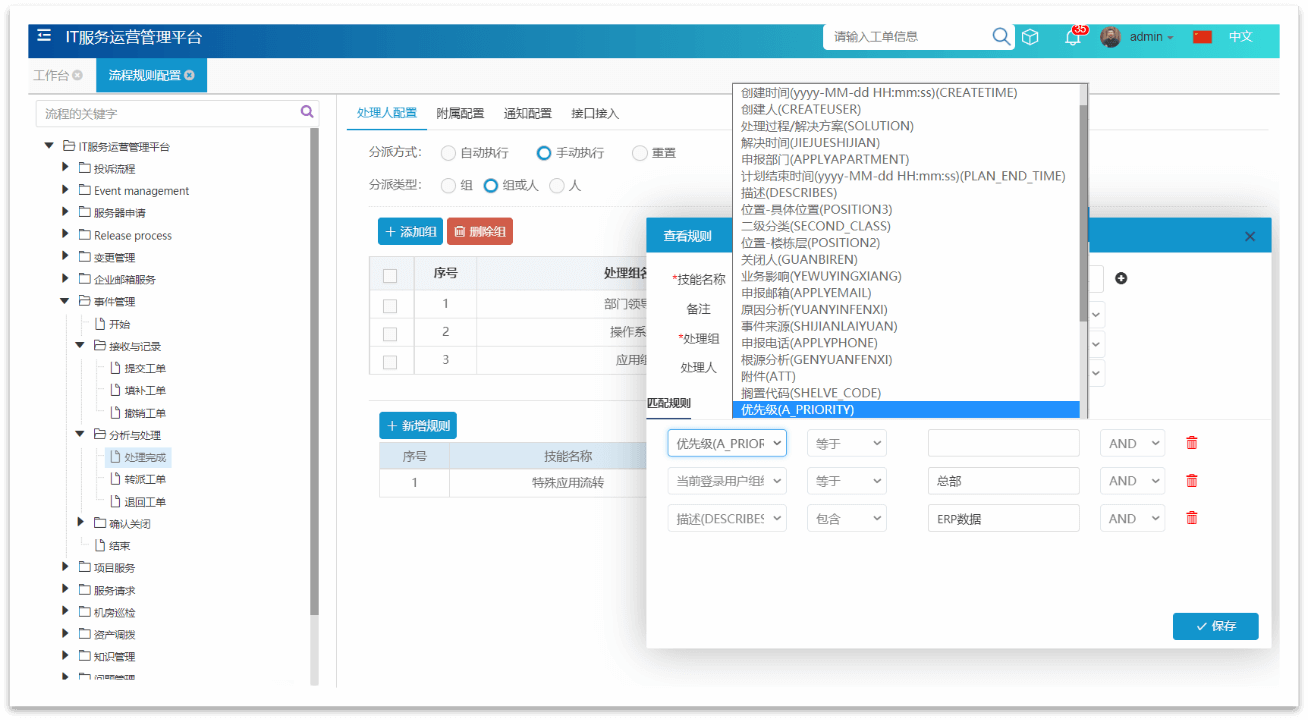Click the search magnifier icon in top bar
Viewport: 1308px width, 720px height.
1001,37
